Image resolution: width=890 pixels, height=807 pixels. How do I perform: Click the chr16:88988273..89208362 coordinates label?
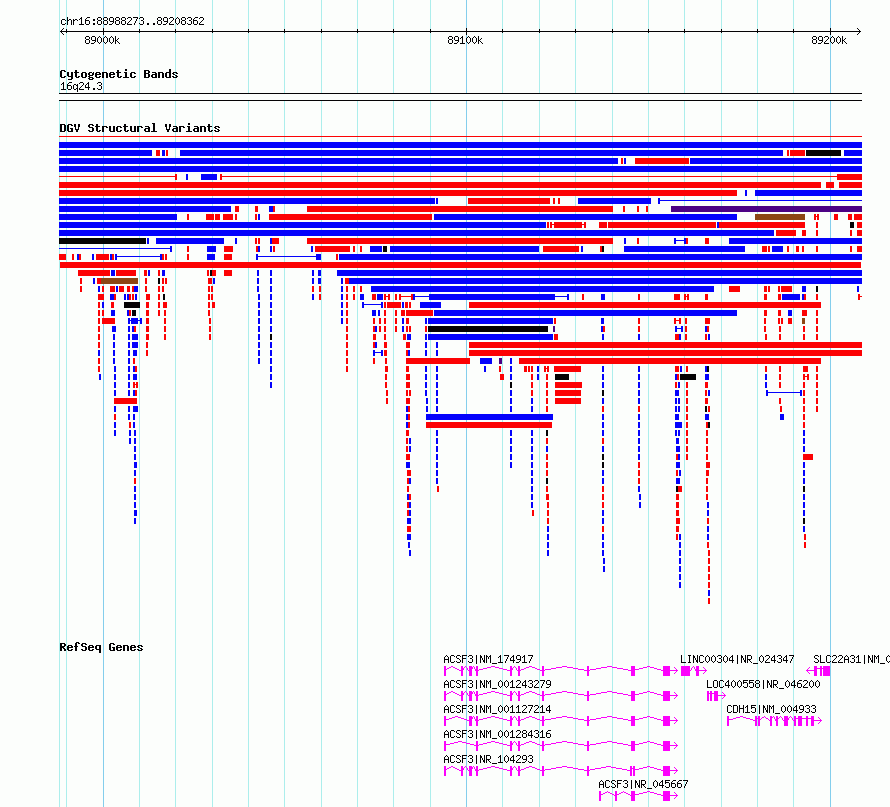click(x=132, y=21)
